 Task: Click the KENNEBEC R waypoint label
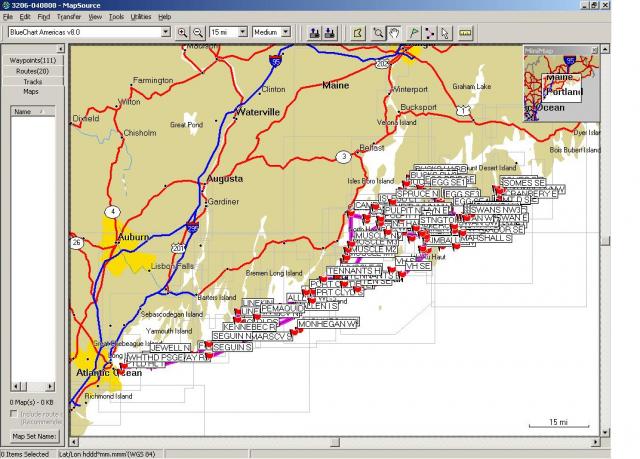249,327
